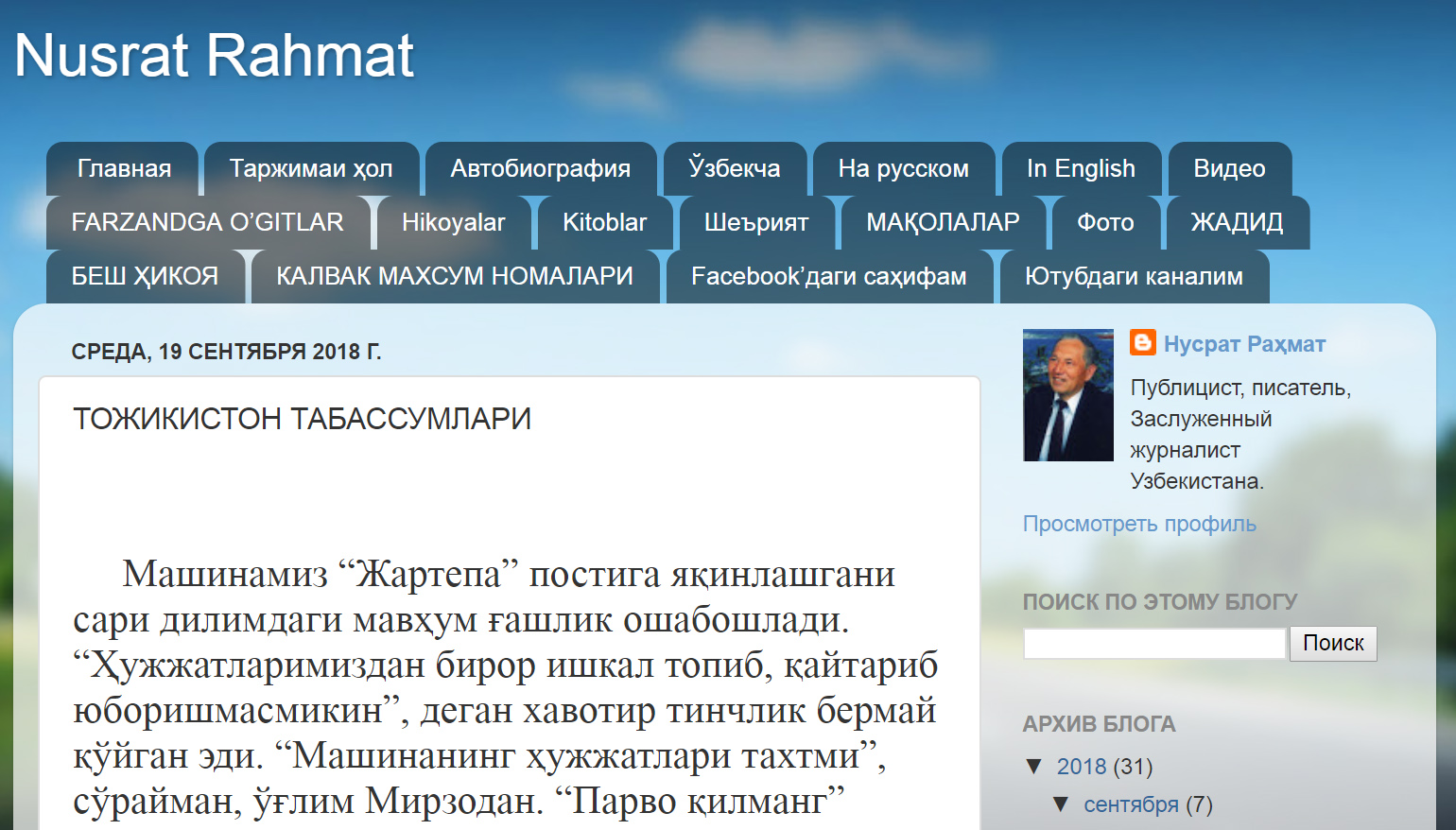Viewport: 1456px width, 830px height.
Task: Open Ютубдаги каналим tab
Action: pos(1134,276)
